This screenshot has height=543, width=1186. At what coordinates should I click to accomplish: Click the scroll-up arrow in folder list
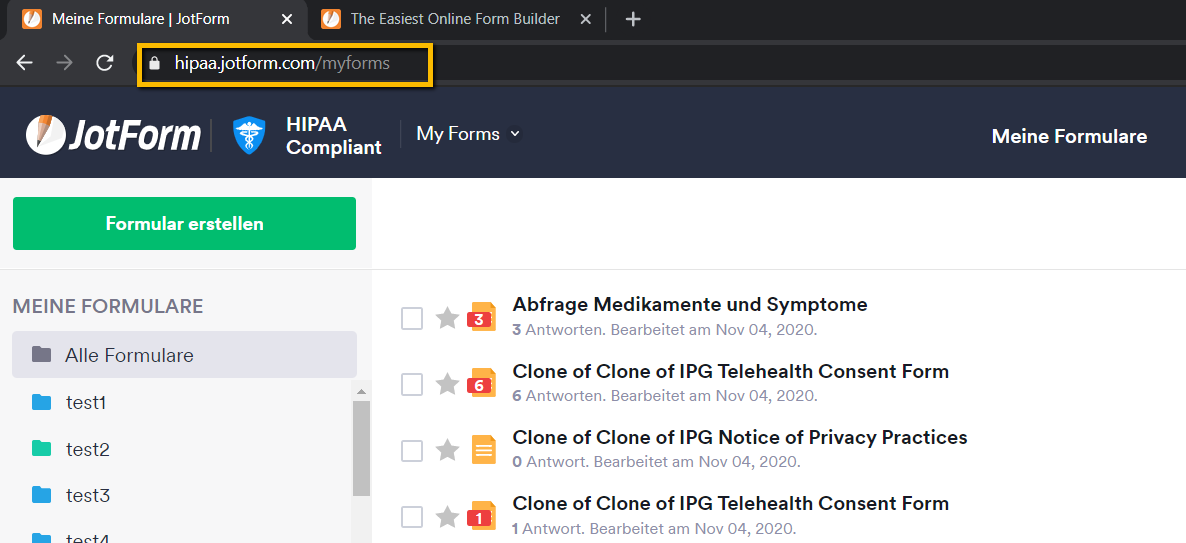[x=361, y=391]
